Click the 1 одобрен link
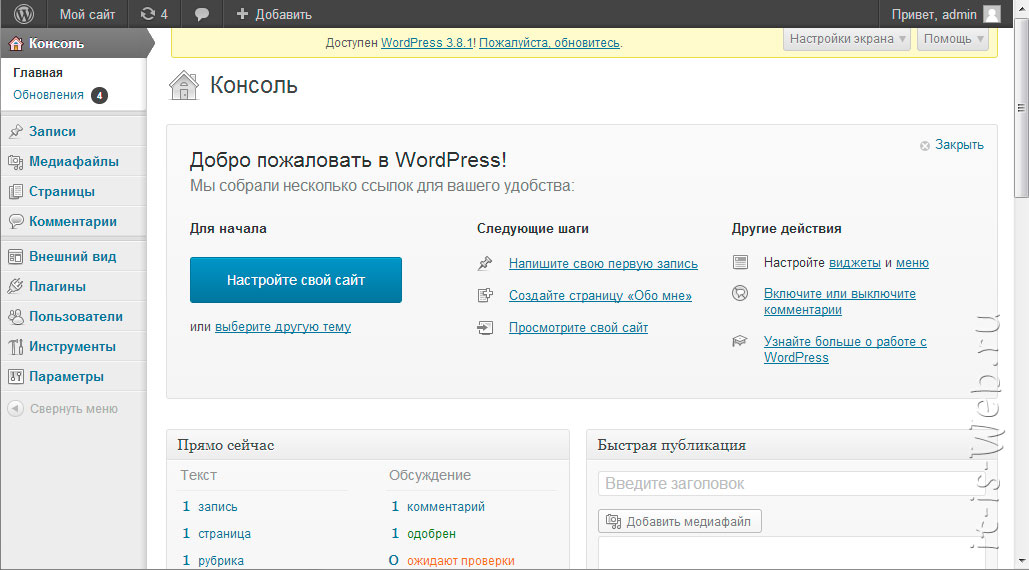The width and height of the screenshot is (1029, 570). click(423, 533)
